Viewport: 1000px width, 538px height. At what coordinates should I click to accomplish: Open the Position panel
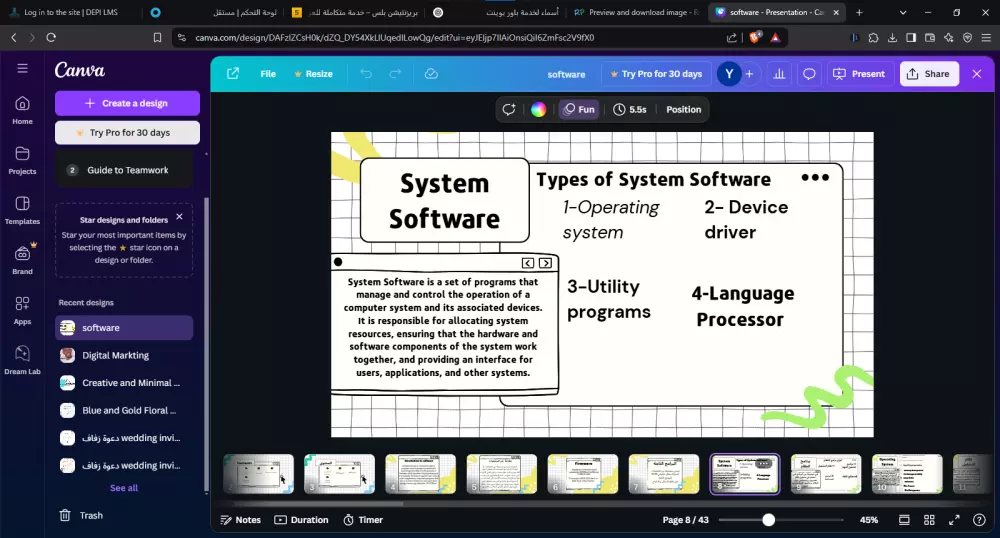(x=684, y=110)
